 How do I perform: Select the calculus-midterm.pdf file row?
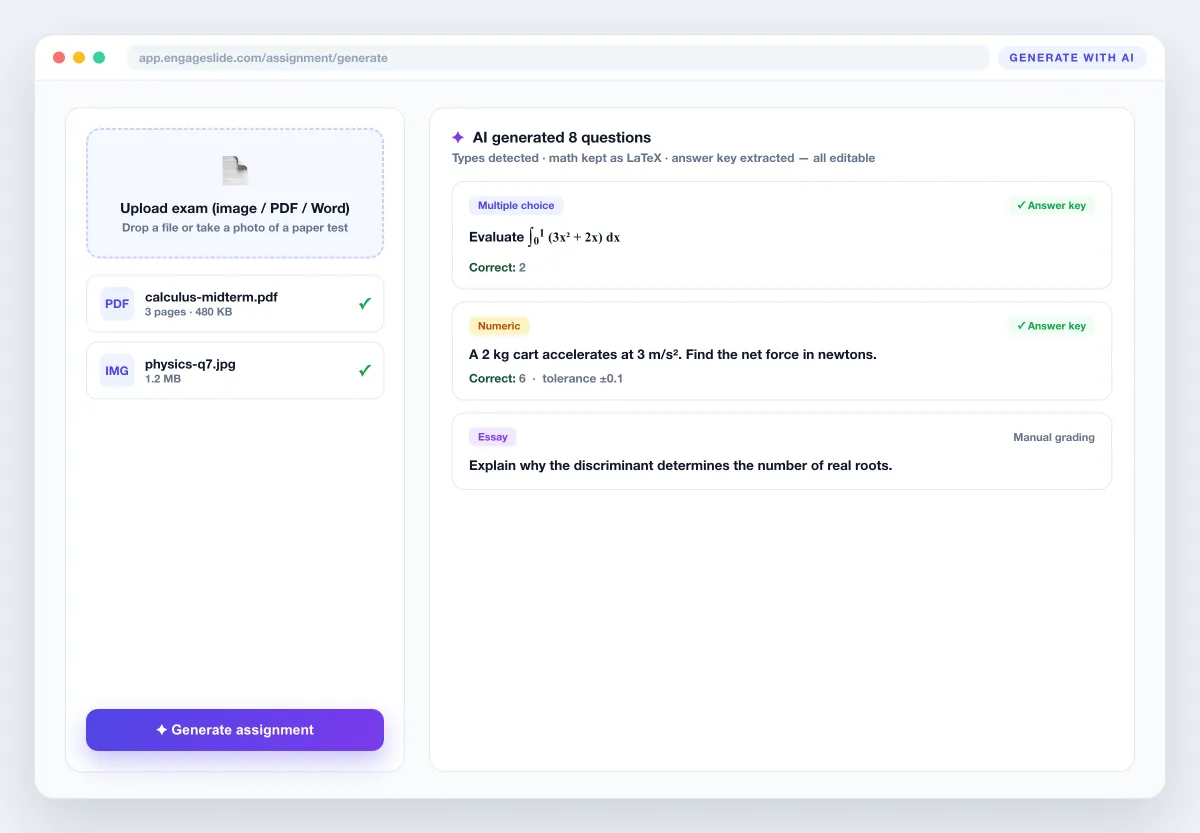(x=235, y=304)
